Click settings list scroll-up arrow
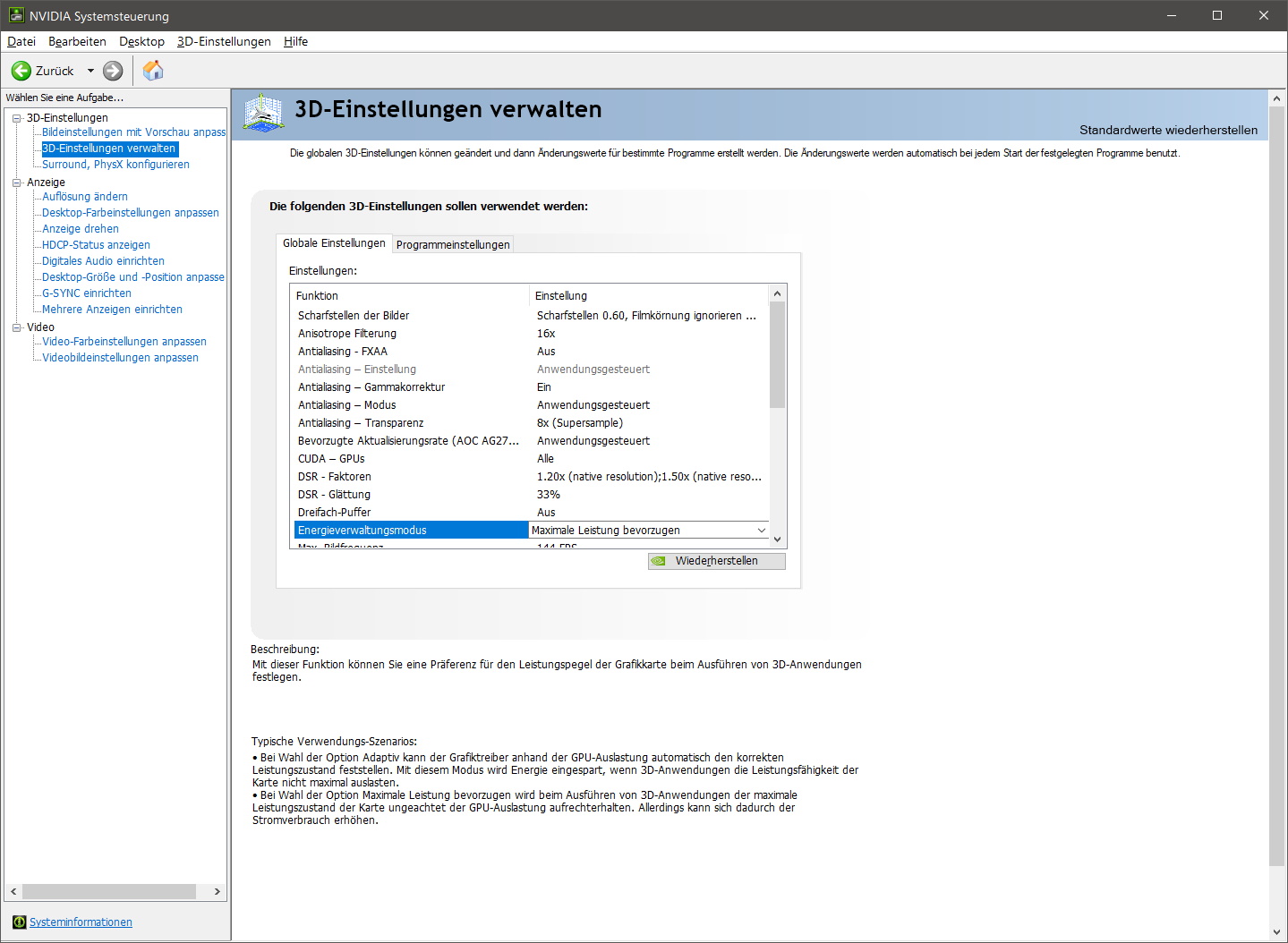 coord(777,293)
